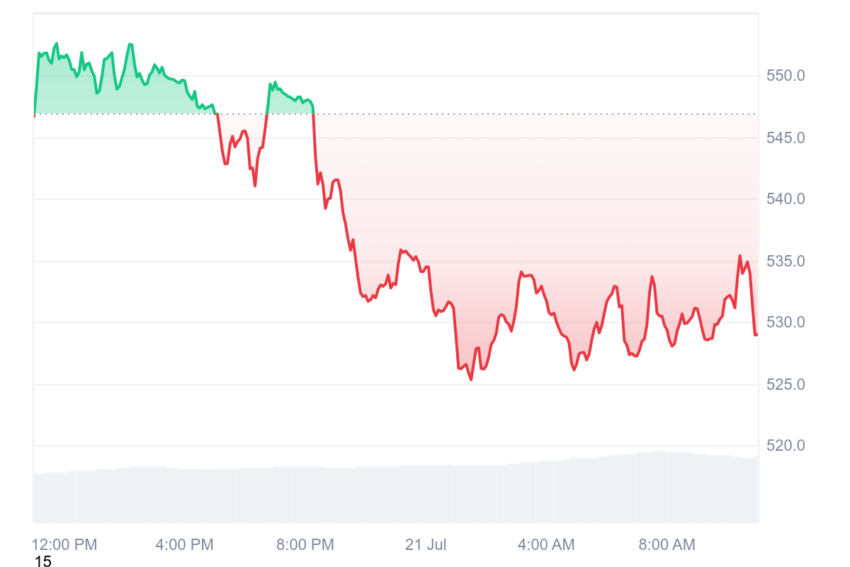Click the 530.0 price axis label
Screen dimensions: 850x567
[785, 323]
